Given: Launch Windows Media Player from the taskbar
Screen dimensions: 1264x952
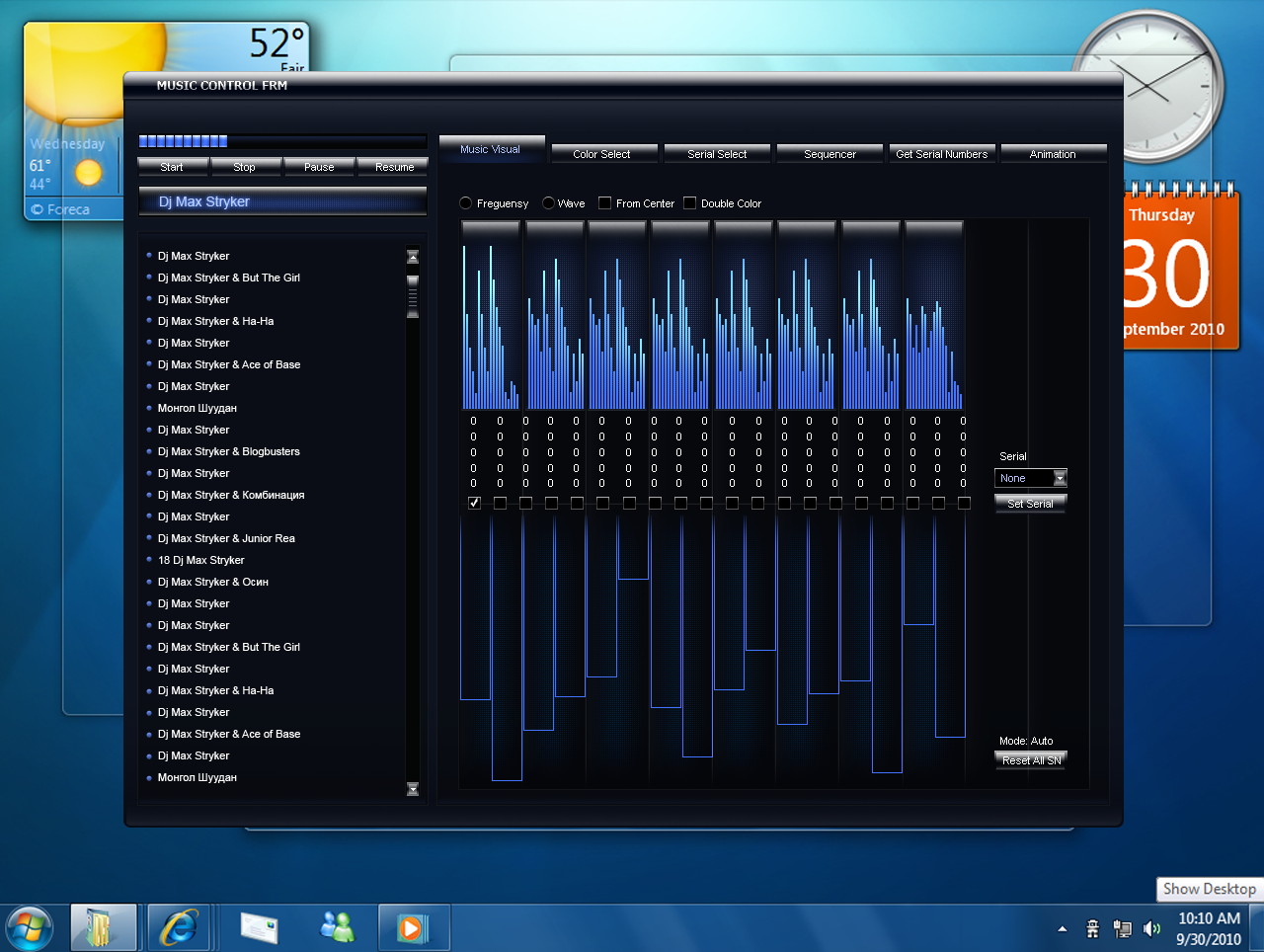Looking at the screenshot, I should [x=413, y=928].
